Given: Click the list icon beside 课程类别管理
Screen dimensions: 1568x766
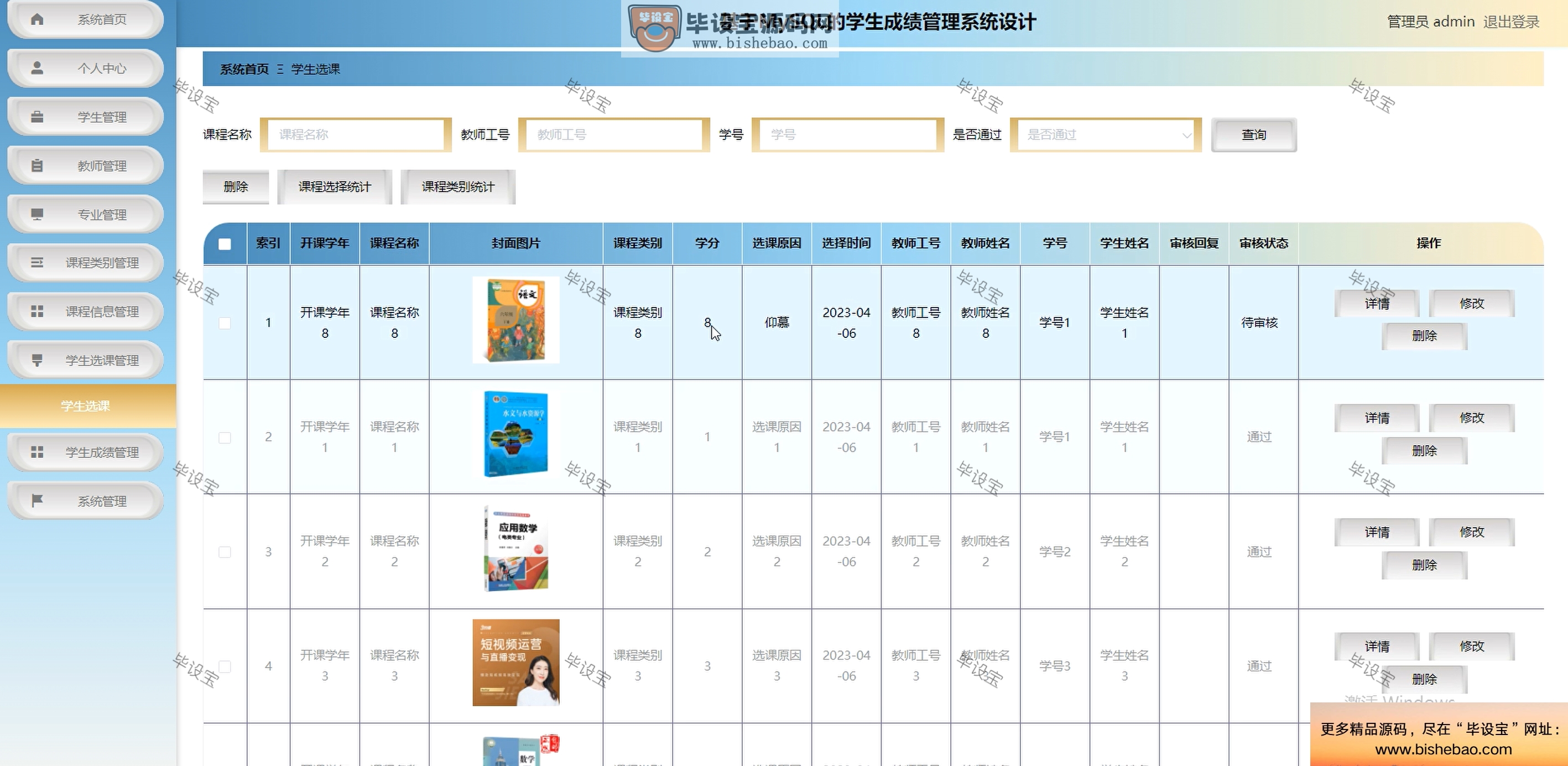Looking at the screenshot, I should tap(37, 263).
